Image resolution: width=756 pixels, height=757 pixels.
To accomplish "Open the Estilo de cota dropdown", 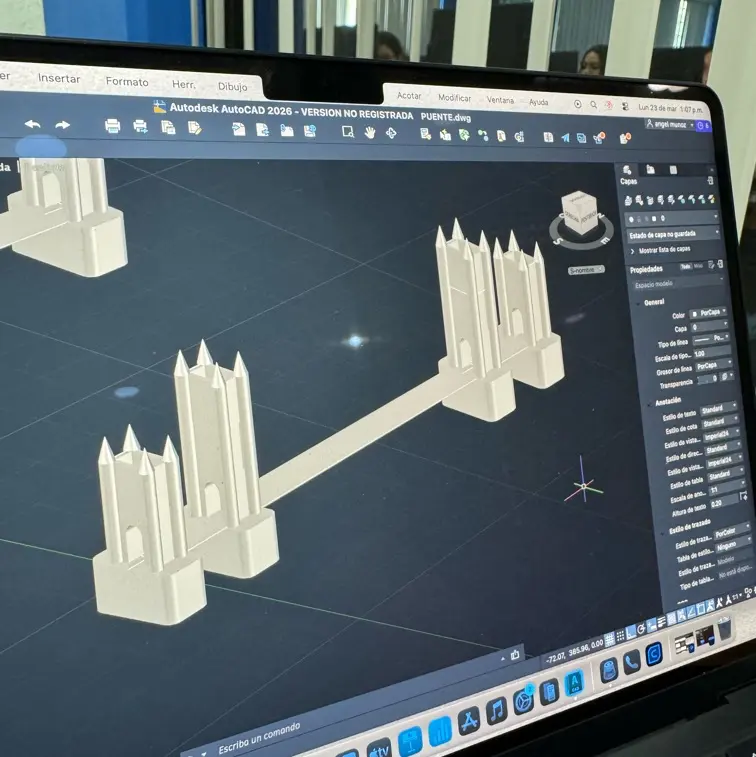I will point(720,422).
